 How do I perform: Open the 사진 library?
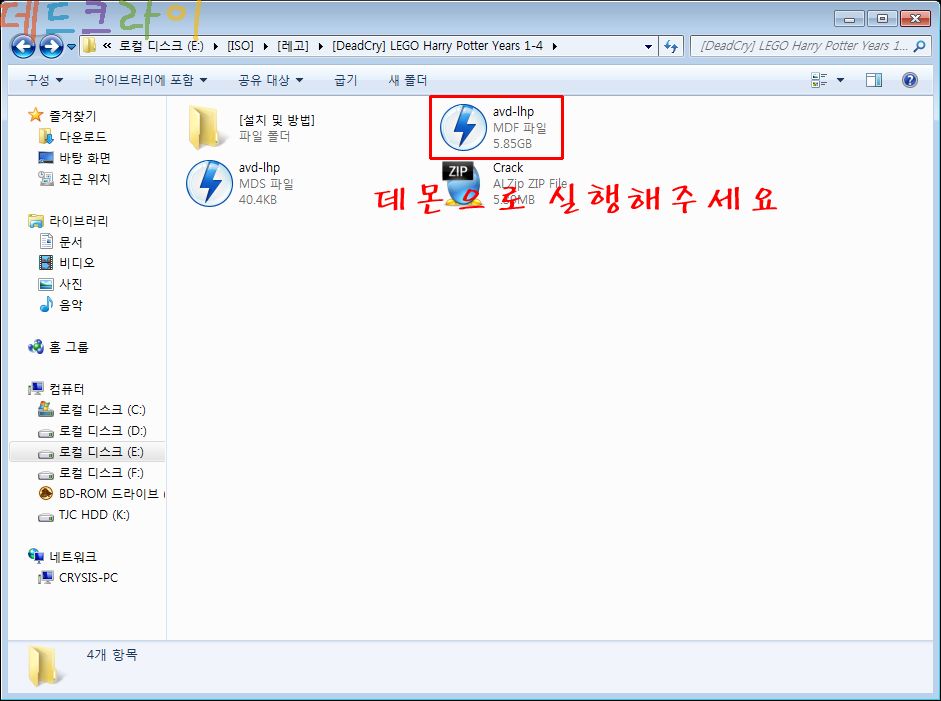61,284
